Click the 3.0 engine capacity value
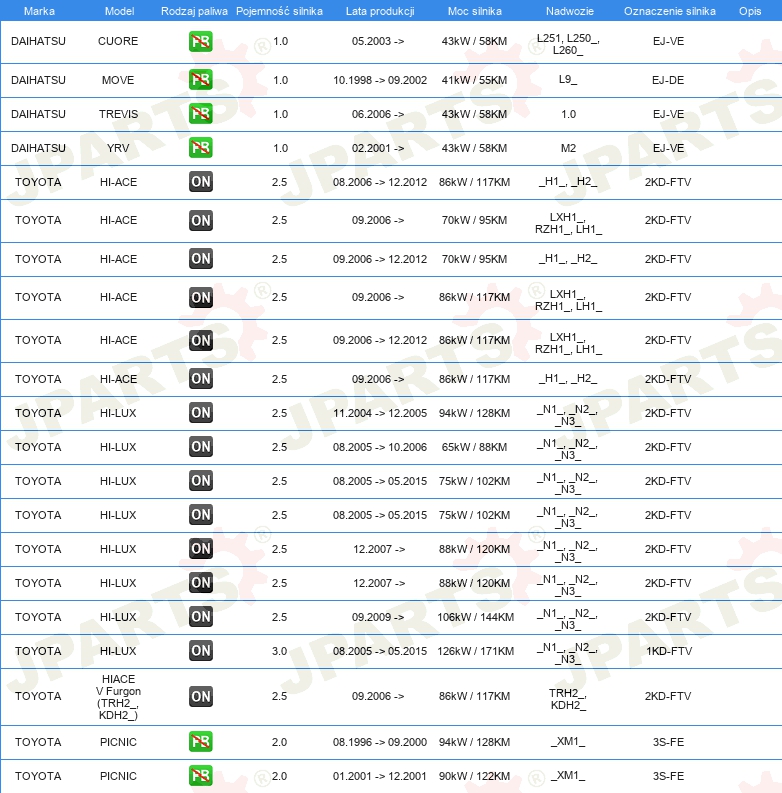 click(279, 650)
